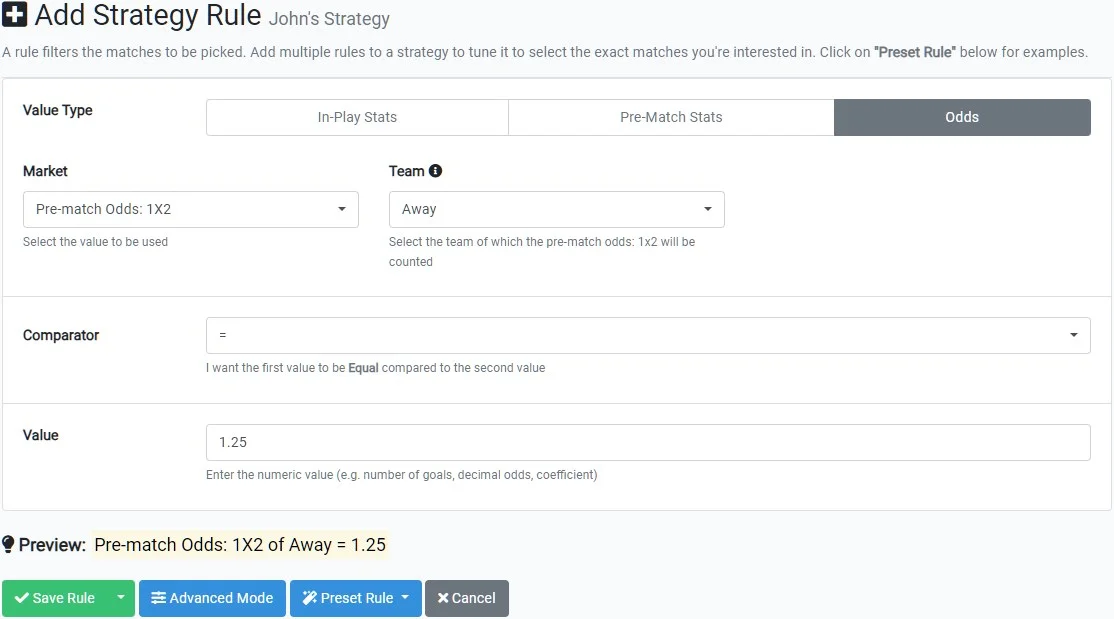1114x619 pixels.
Task: Click the lightbulb icon beside Preview
Action: 10,546
